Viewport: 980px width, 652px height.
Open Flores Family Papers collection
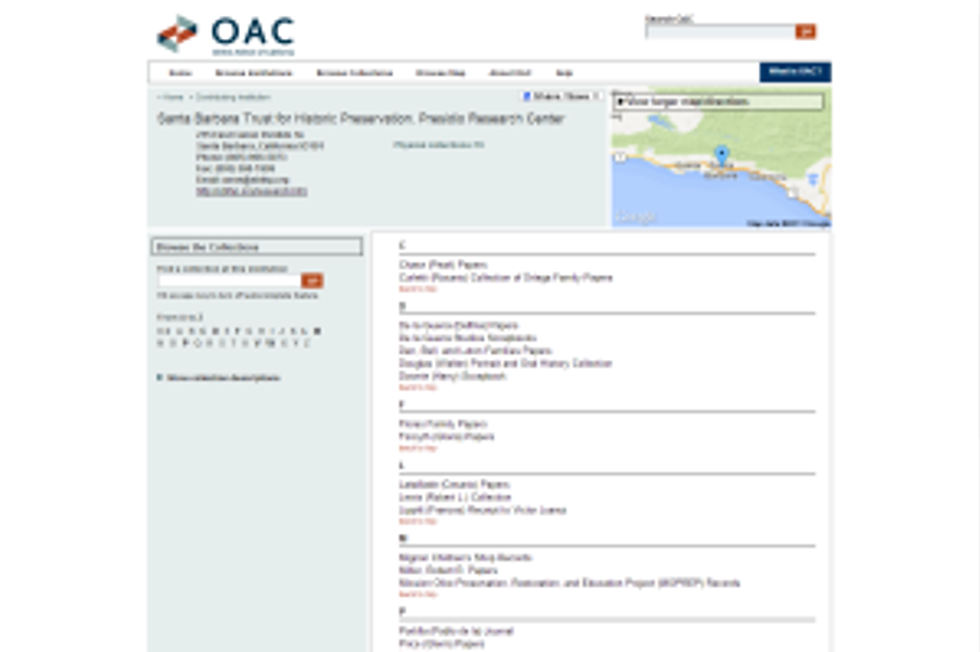pos(442,424)
